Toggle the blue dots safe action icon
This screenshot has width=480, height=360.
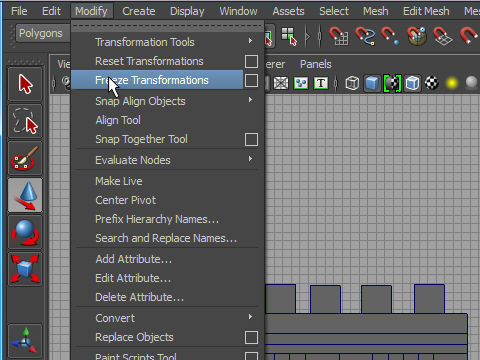click(x=301, y=83)
